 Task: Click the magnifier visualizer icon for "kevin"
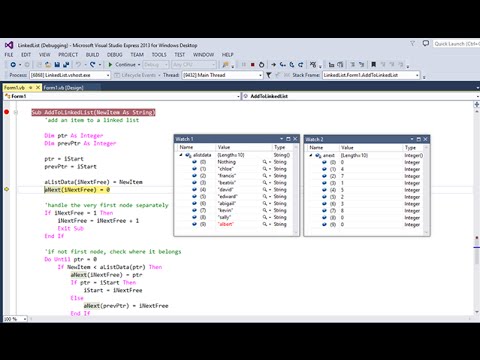pos(265,210)
